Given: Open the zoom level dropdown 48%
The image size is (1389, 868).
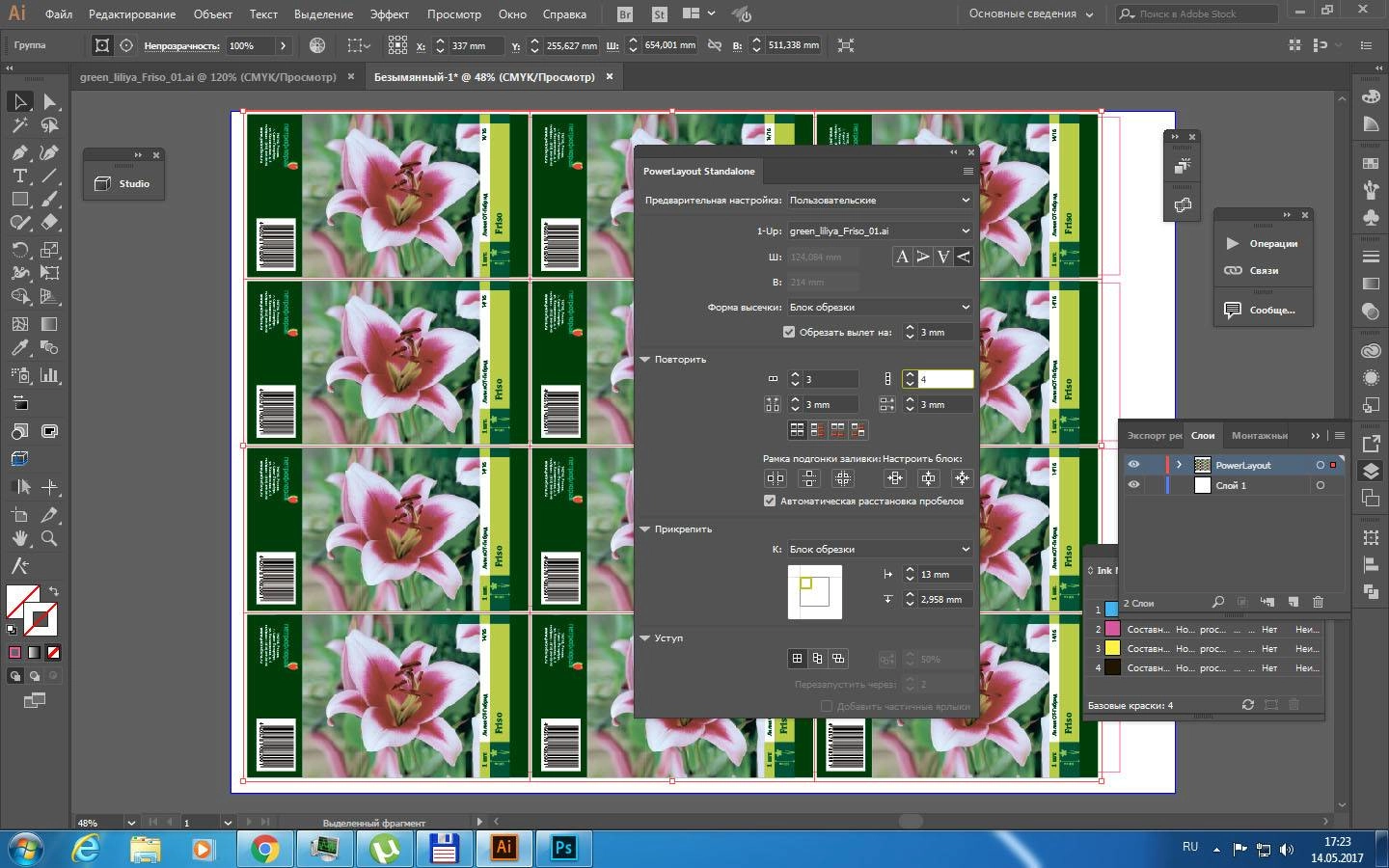Looking at the screenshot, I should click(130, 823).
